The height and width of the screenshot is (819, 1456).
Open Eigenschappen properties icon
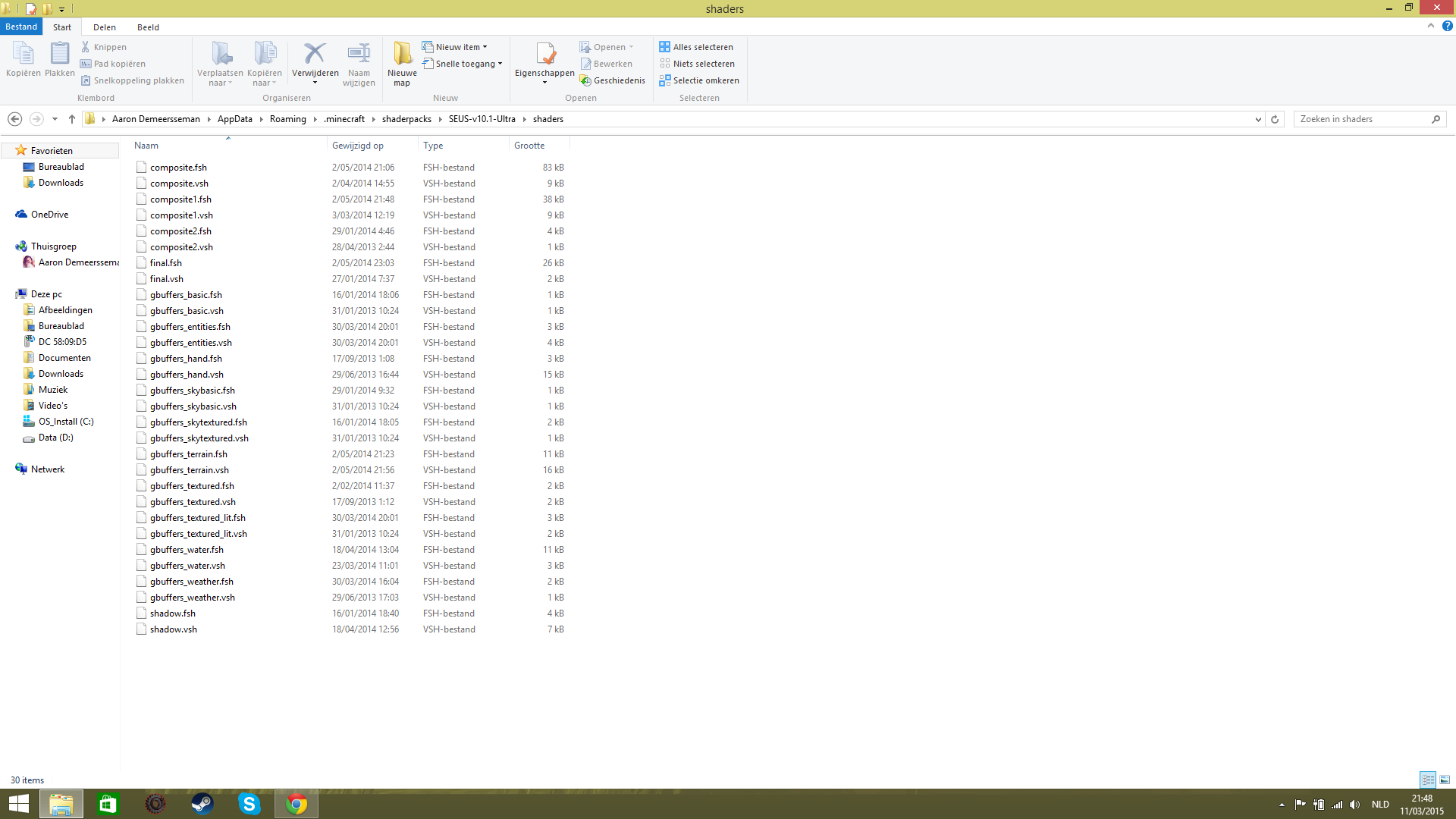(544, 54)
